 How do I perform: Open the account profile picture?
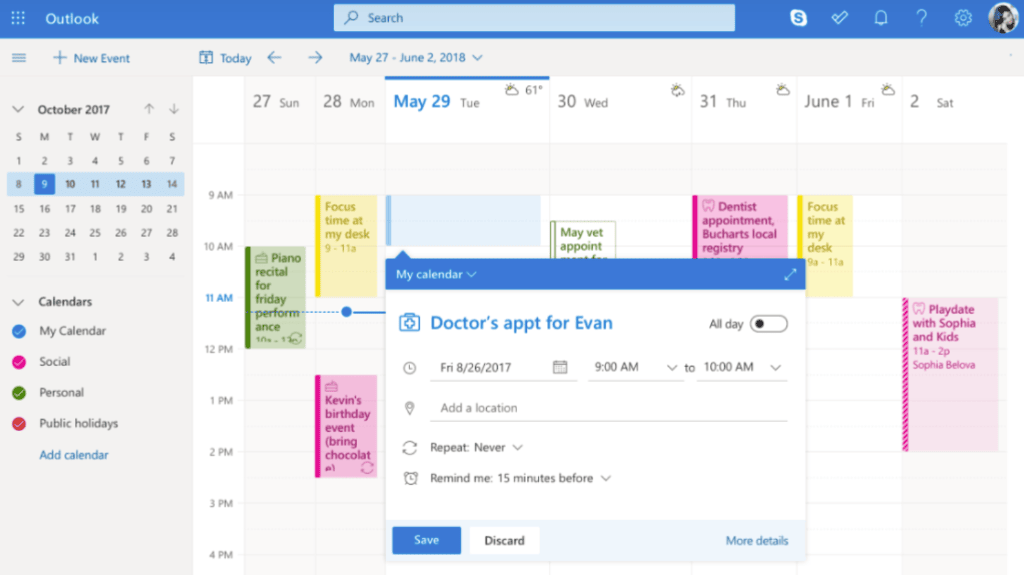coord(1003,18)
